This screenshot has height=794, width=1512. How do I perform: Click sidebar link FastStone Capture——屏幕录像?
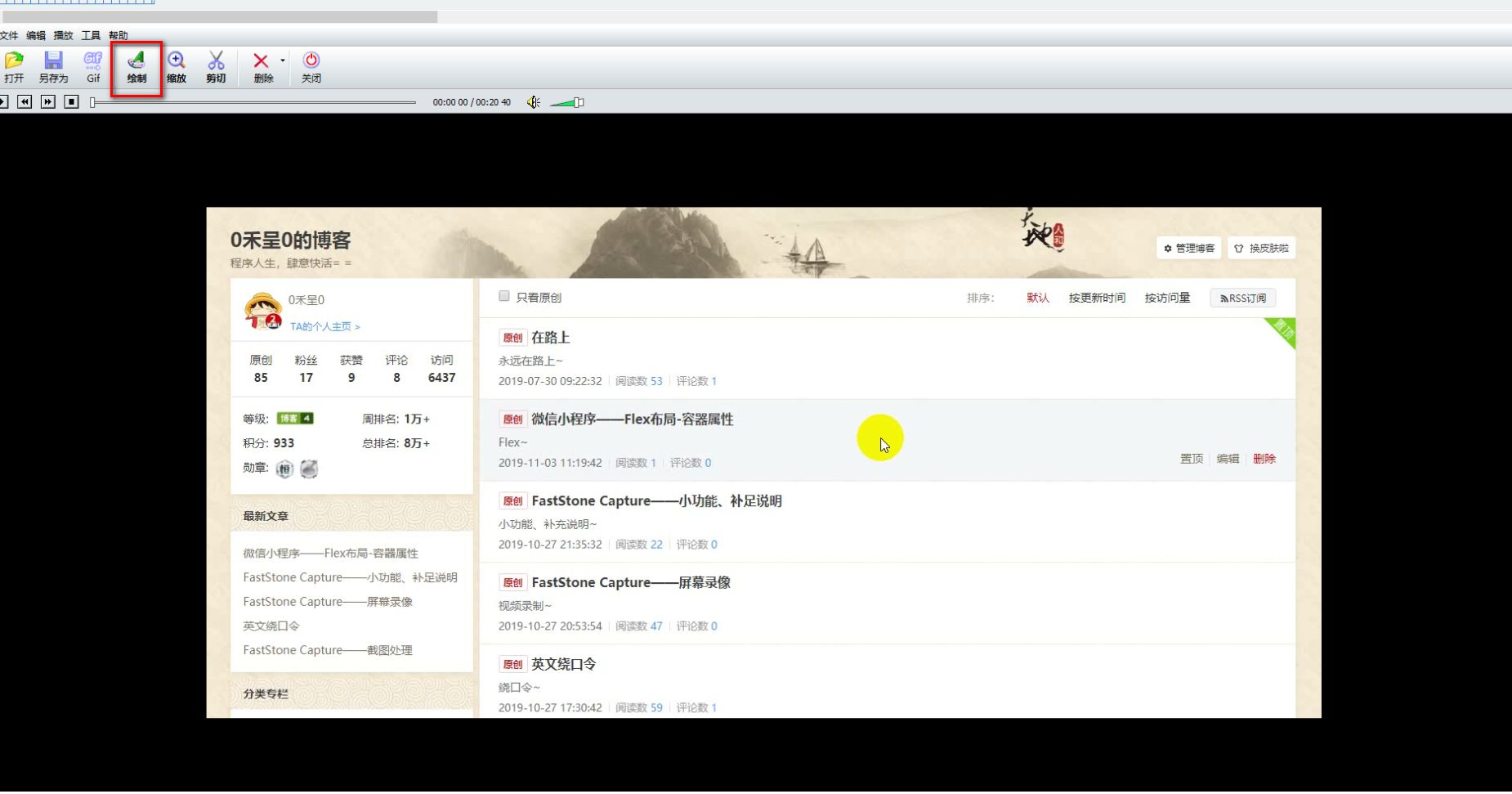(x=328, y=601)
